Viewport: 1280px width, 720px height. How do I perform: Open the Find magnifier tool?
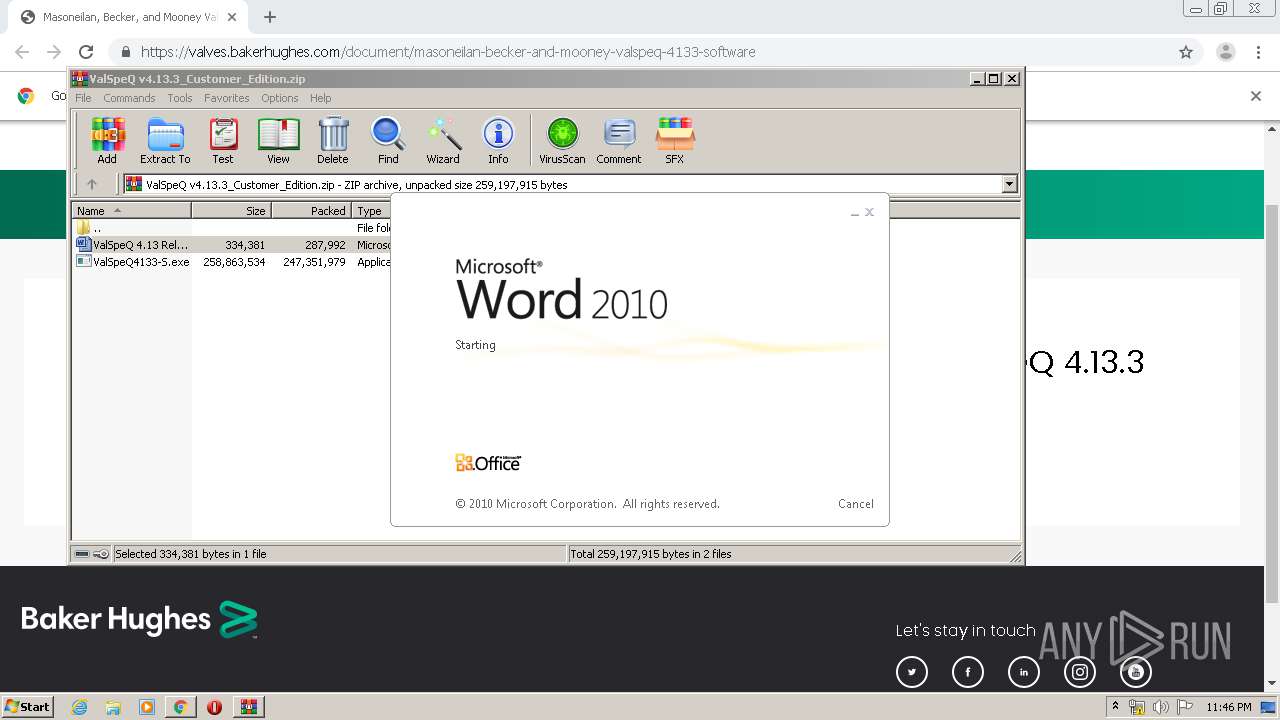tap(388, 140)
